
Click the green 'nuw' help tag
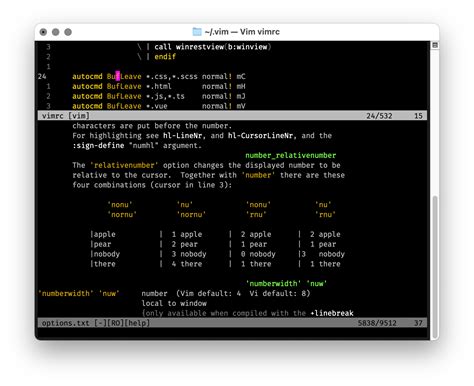[317, 284]
